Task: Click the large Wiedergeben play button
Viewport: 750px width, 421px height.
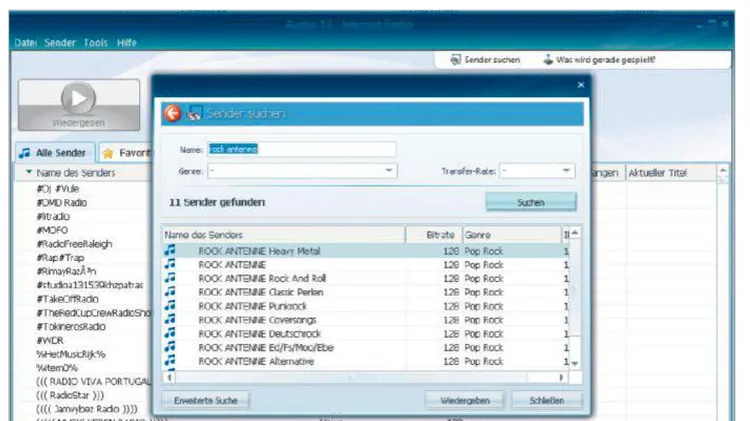Action: pos(79,105)
